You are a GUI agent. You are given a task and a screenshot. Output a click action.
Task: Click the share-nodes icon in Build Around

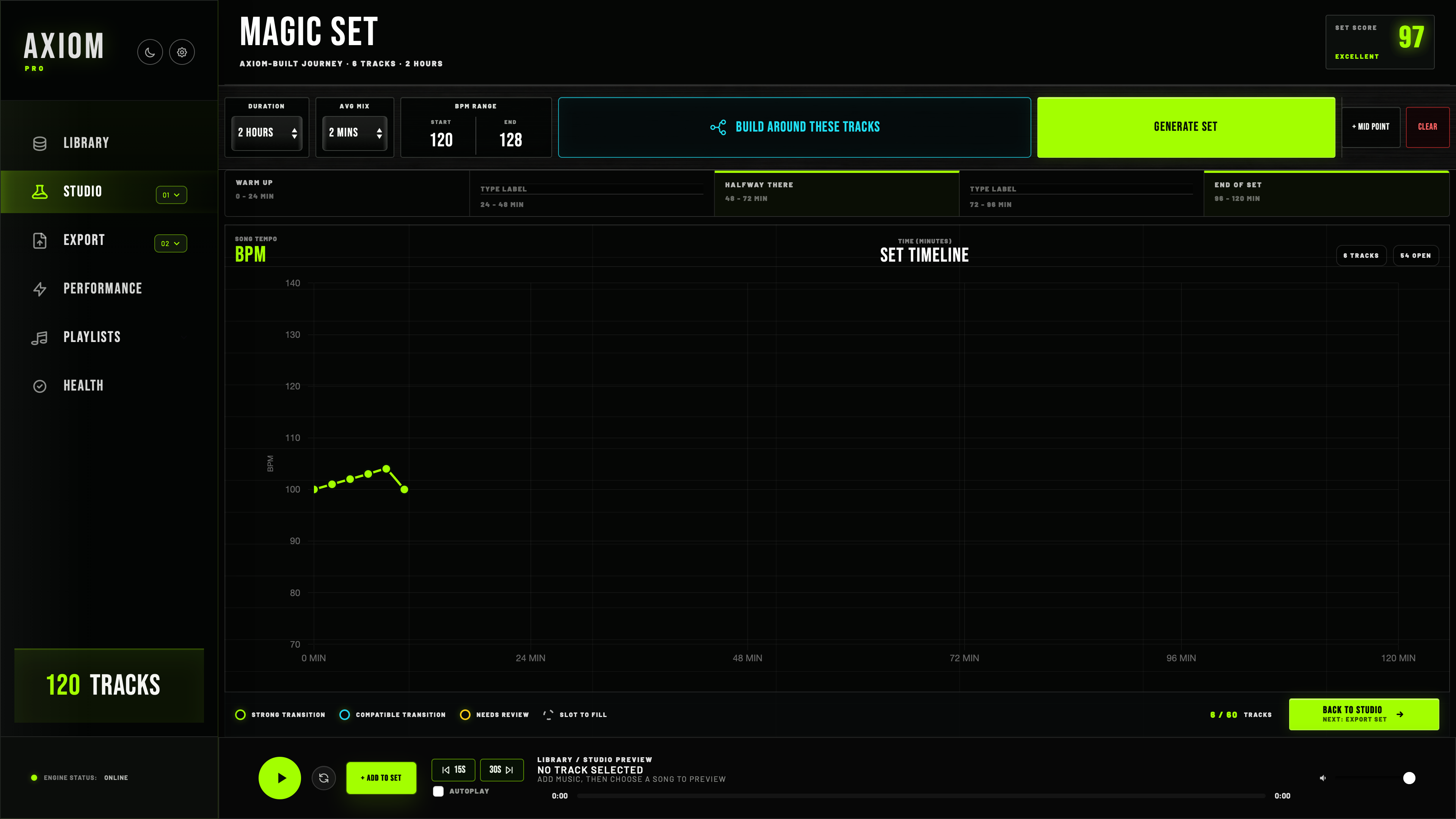point(718,127)
